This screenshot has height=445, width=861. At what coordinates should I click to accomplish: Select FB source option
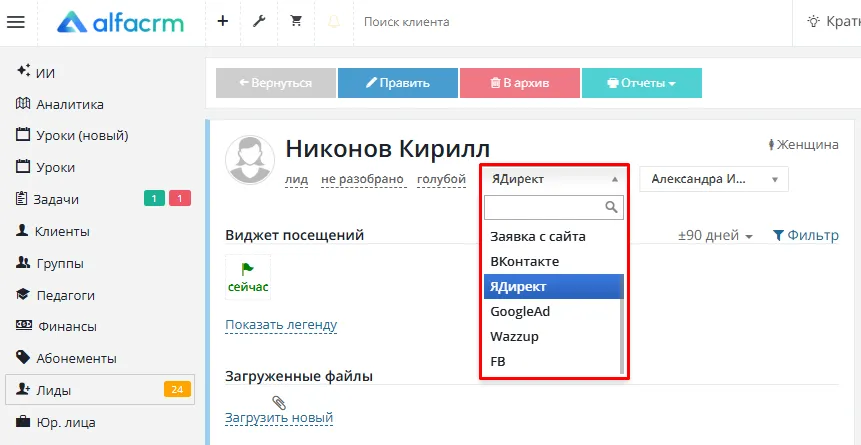[552, 361]
